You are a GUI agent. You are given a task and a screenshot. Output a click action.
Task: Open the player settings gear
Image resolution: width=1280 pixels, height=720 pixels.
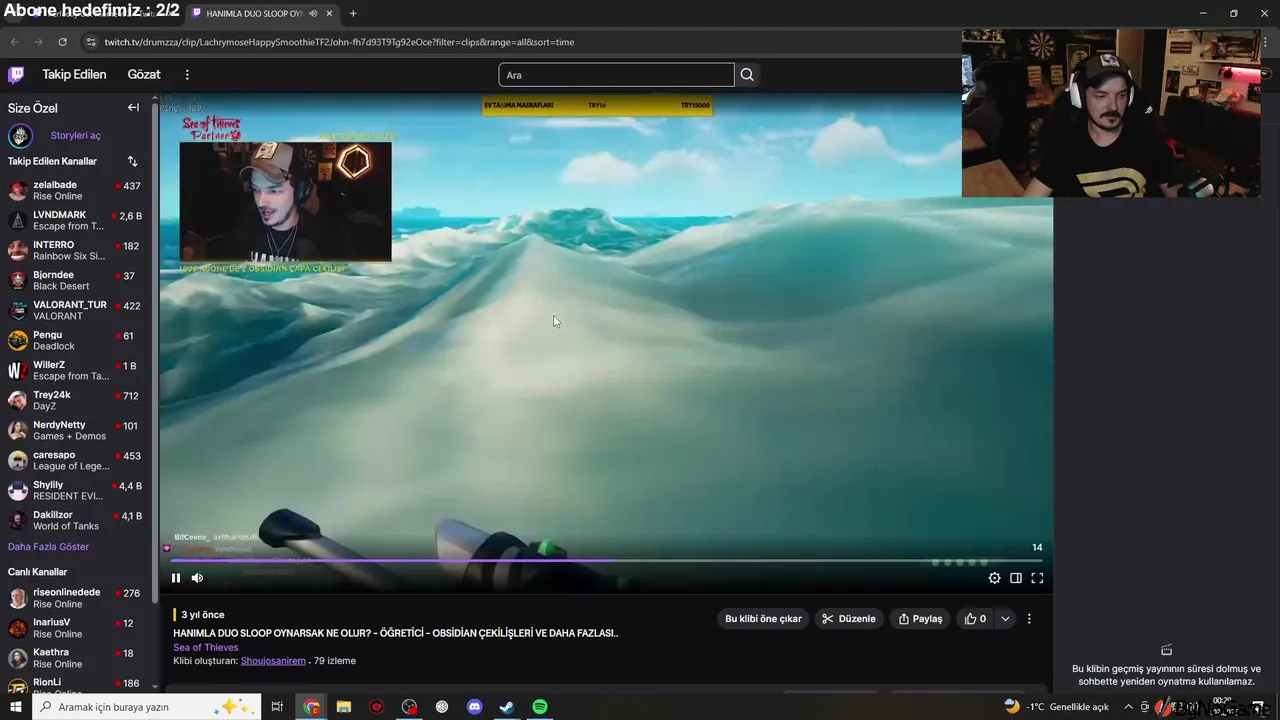click(994, 578)
